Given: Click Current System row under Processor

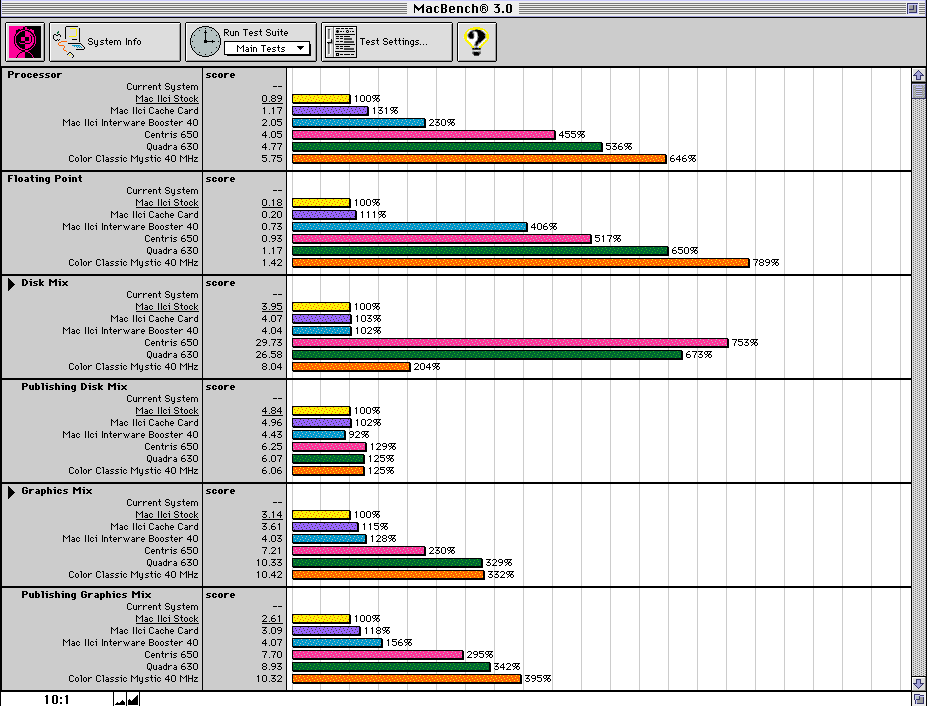Looking at the screenshot, I should point(162,87).
